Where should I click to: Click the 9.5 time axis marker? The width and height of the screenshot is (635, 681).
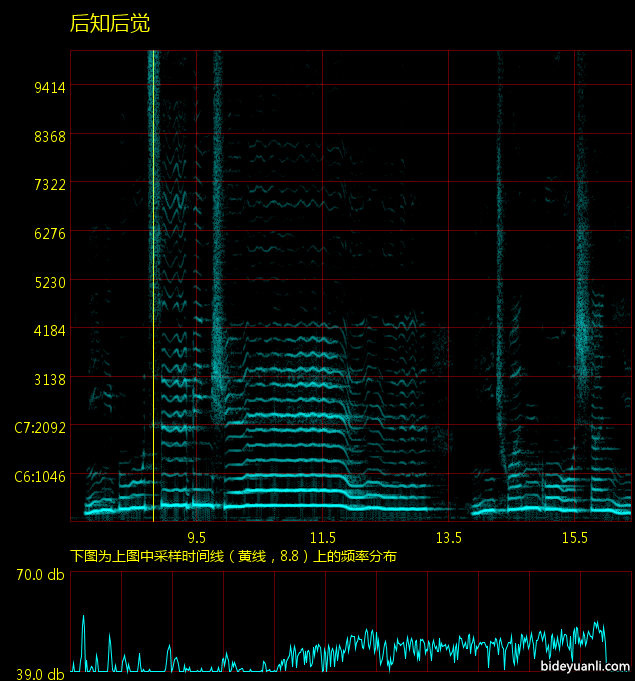196,538
